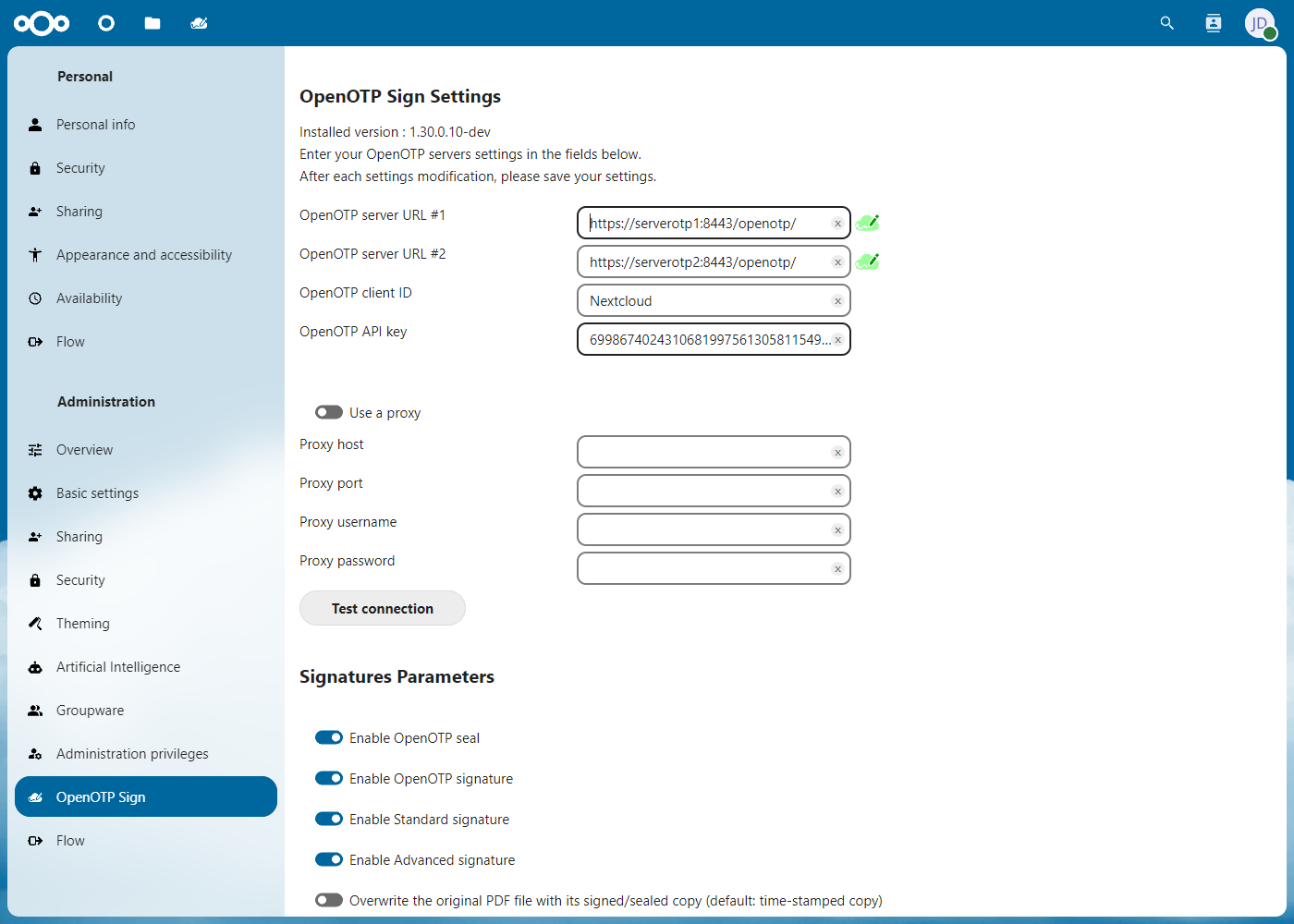This screenshot has height=924, width=1294.
Task: Clear the OpenOTP server URL #1 field
Action: point(837,224)
